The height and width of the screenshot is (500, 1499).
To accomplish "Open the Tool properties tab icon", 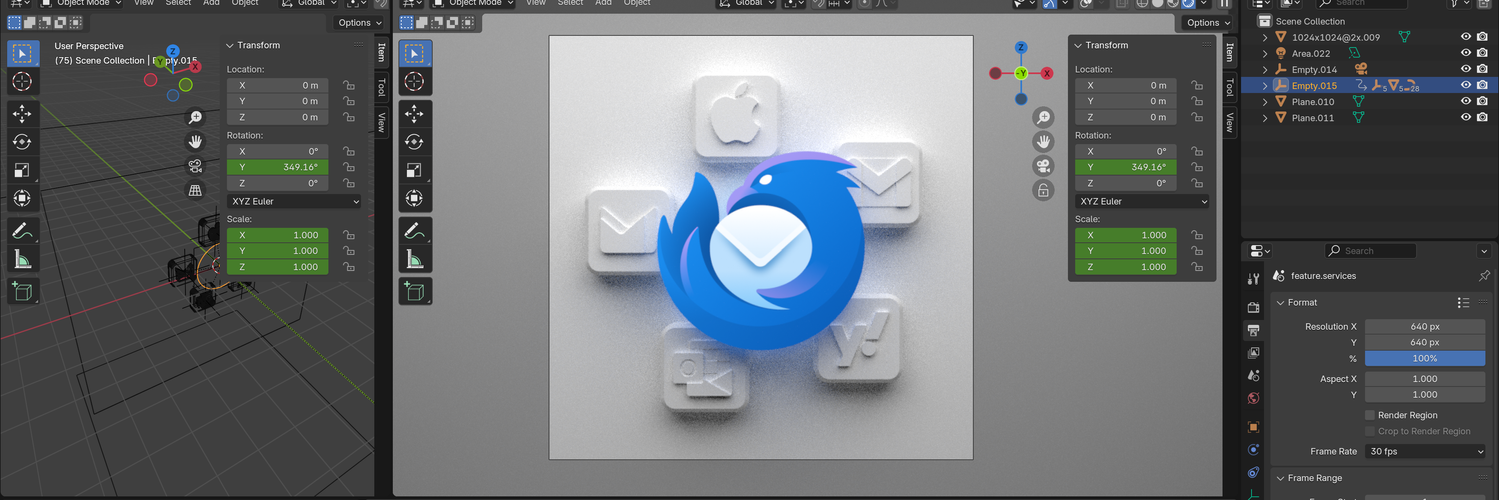I will (1254, 280).
